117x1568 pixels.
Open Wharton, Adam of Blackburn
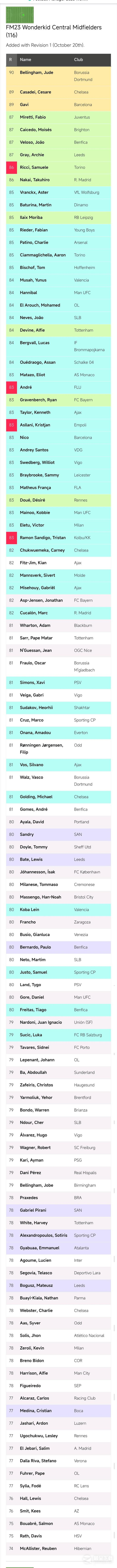(x=58, y=625)
